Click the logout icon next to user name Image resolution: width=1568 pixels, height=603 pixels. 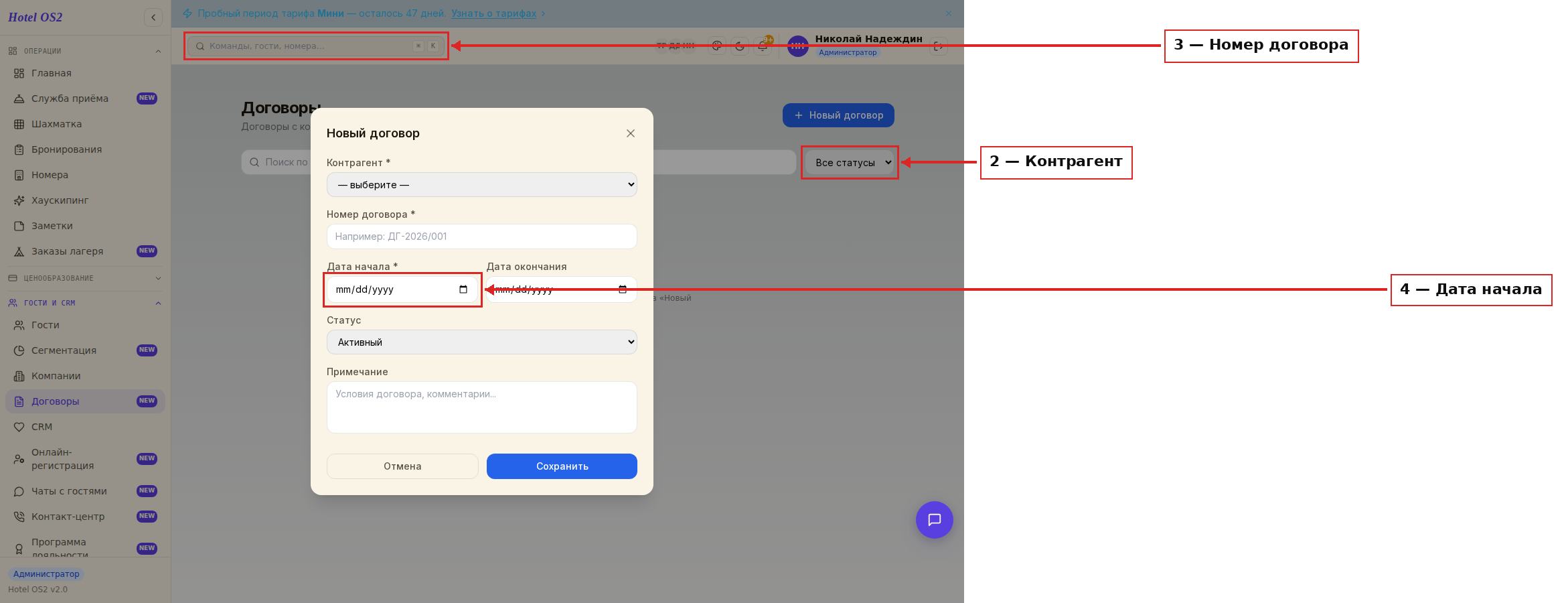(x=939, y=46)
